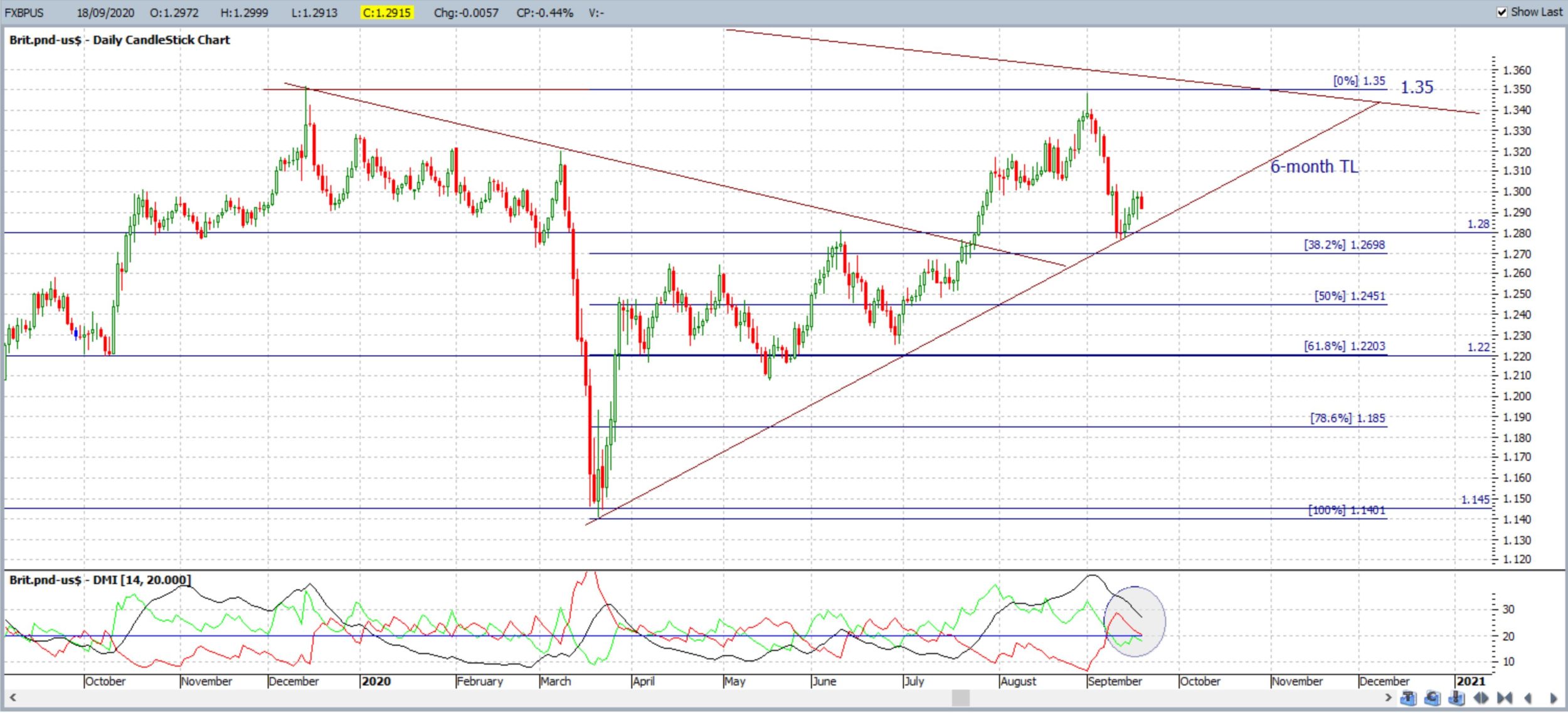Image resolution: width=1568 pixels, height=713 pixels.
Task: Click the DMI axis value 10
Action: click(x=1508, y=662)
